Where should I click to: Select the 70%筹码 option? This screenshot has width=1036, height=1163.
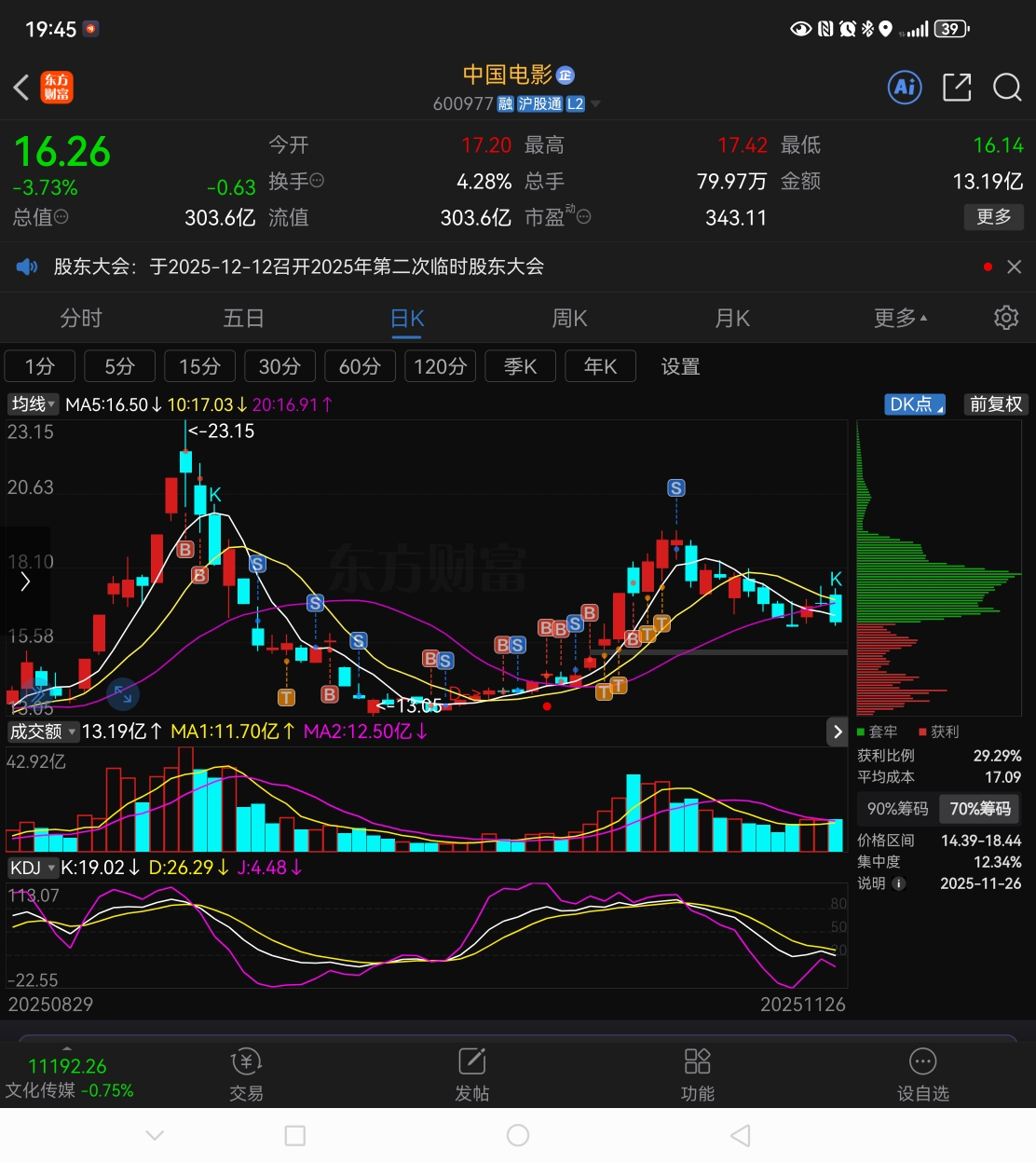pos(979,809)
